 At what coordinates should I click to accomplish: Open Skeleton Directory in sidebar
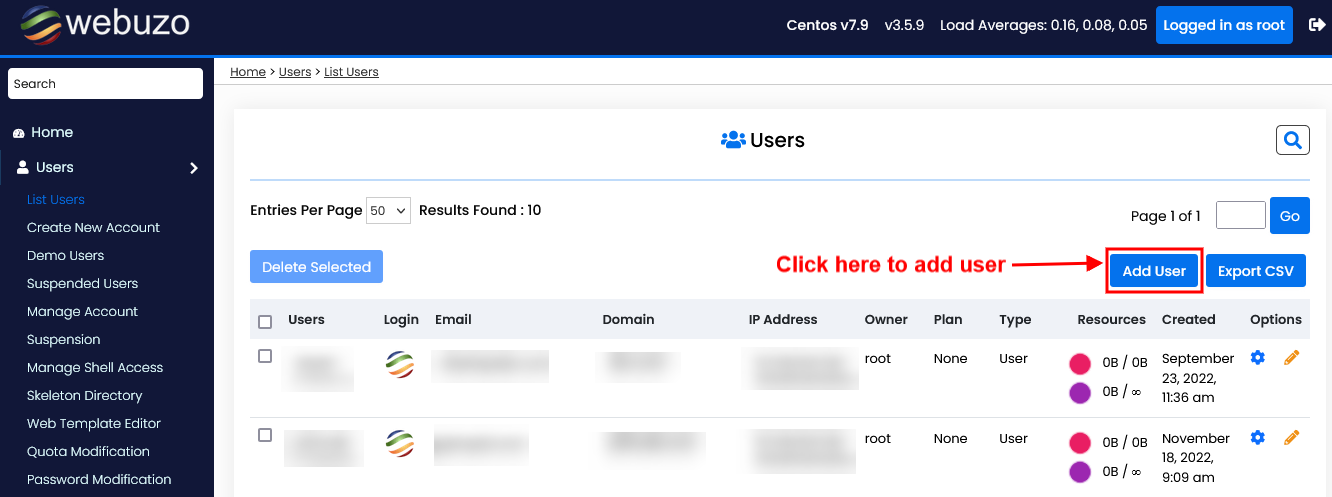(x=85, y=396)
